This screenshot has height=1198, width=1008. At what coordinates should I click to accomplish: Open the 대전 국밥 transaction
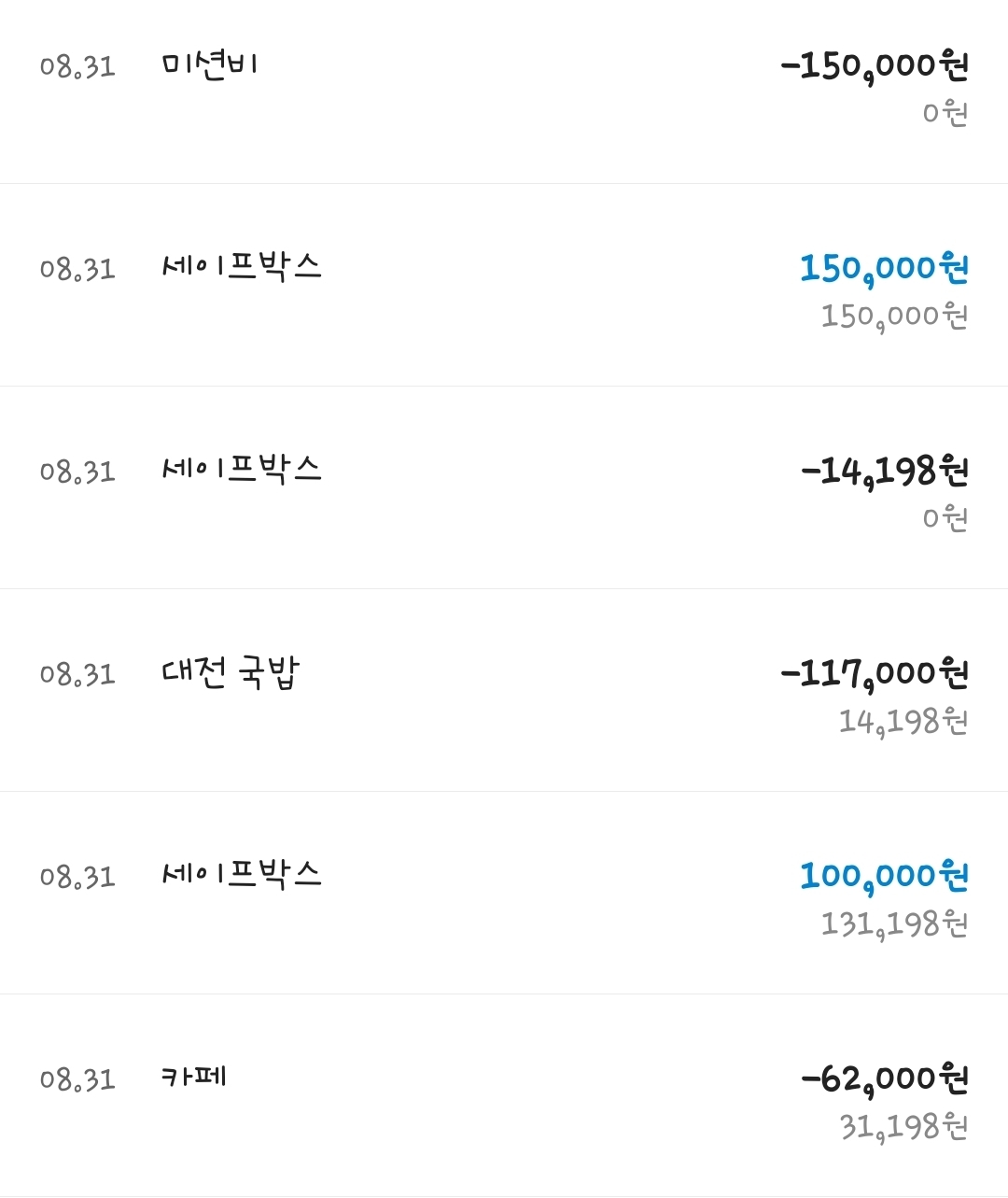[x=231, y=673]
